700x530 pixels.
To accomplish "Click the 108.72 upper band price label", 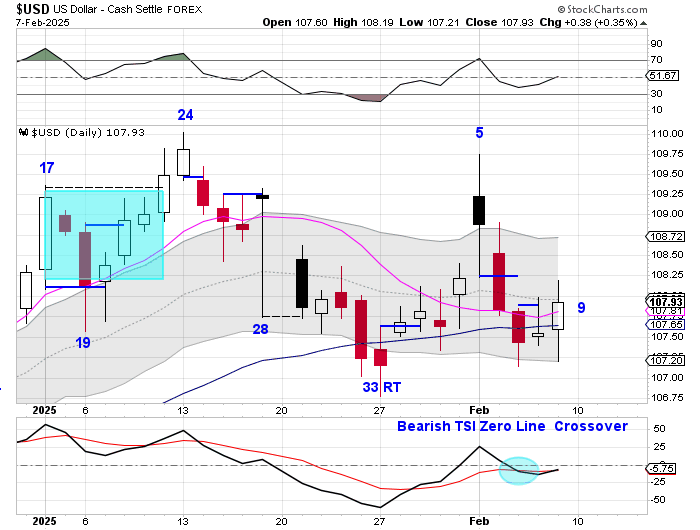I will 664,237.
